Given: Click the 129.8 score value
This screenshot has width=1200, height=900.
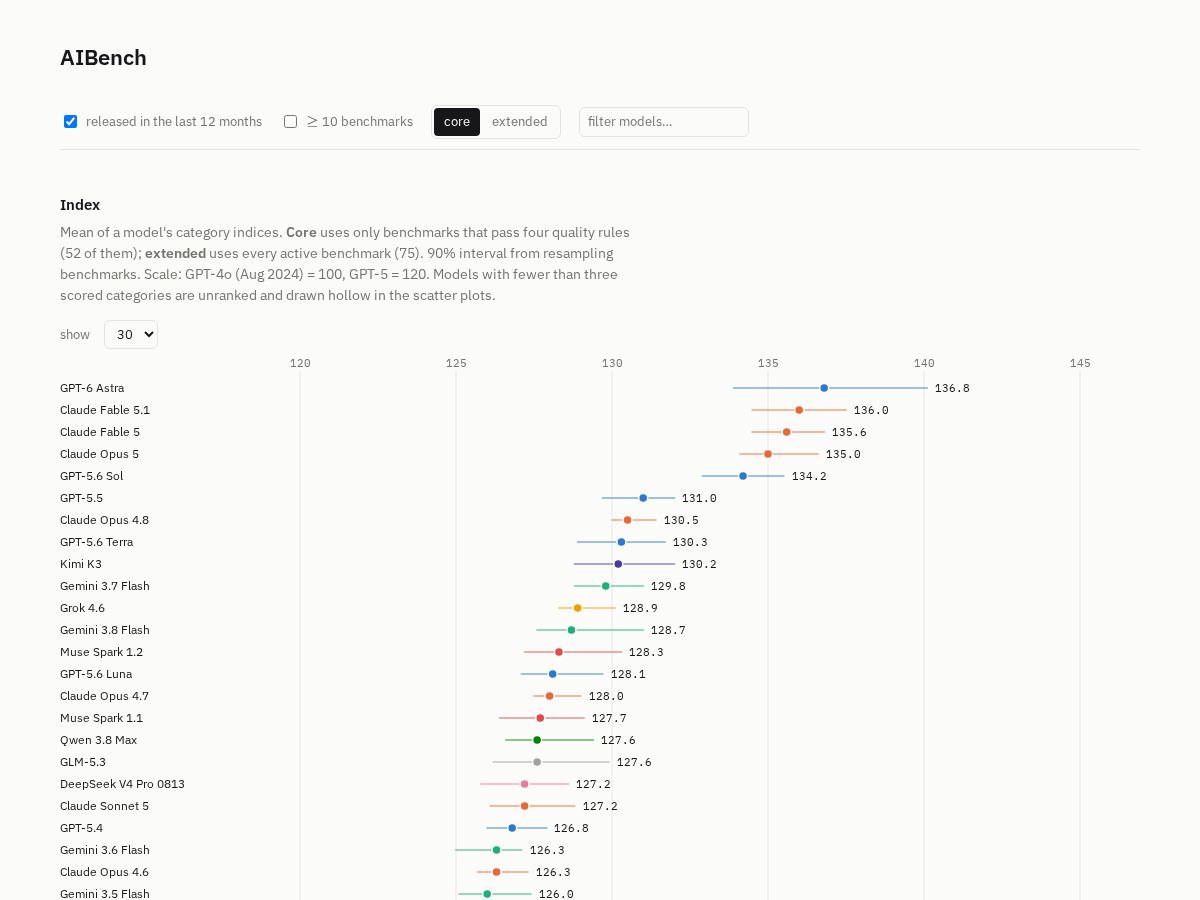Looking at the screenshot, I should pos(668,586).
